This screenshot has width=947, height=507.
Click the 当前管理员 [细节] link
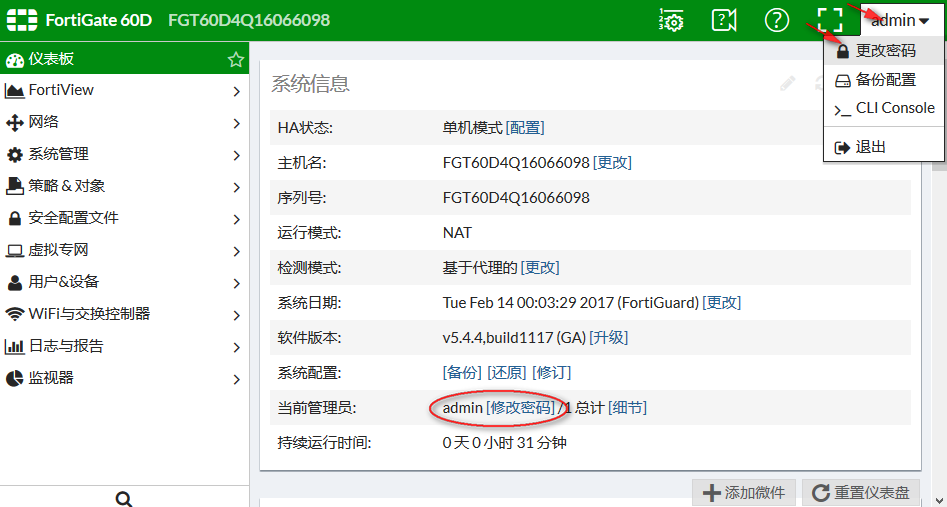click(x=627, y=408)
